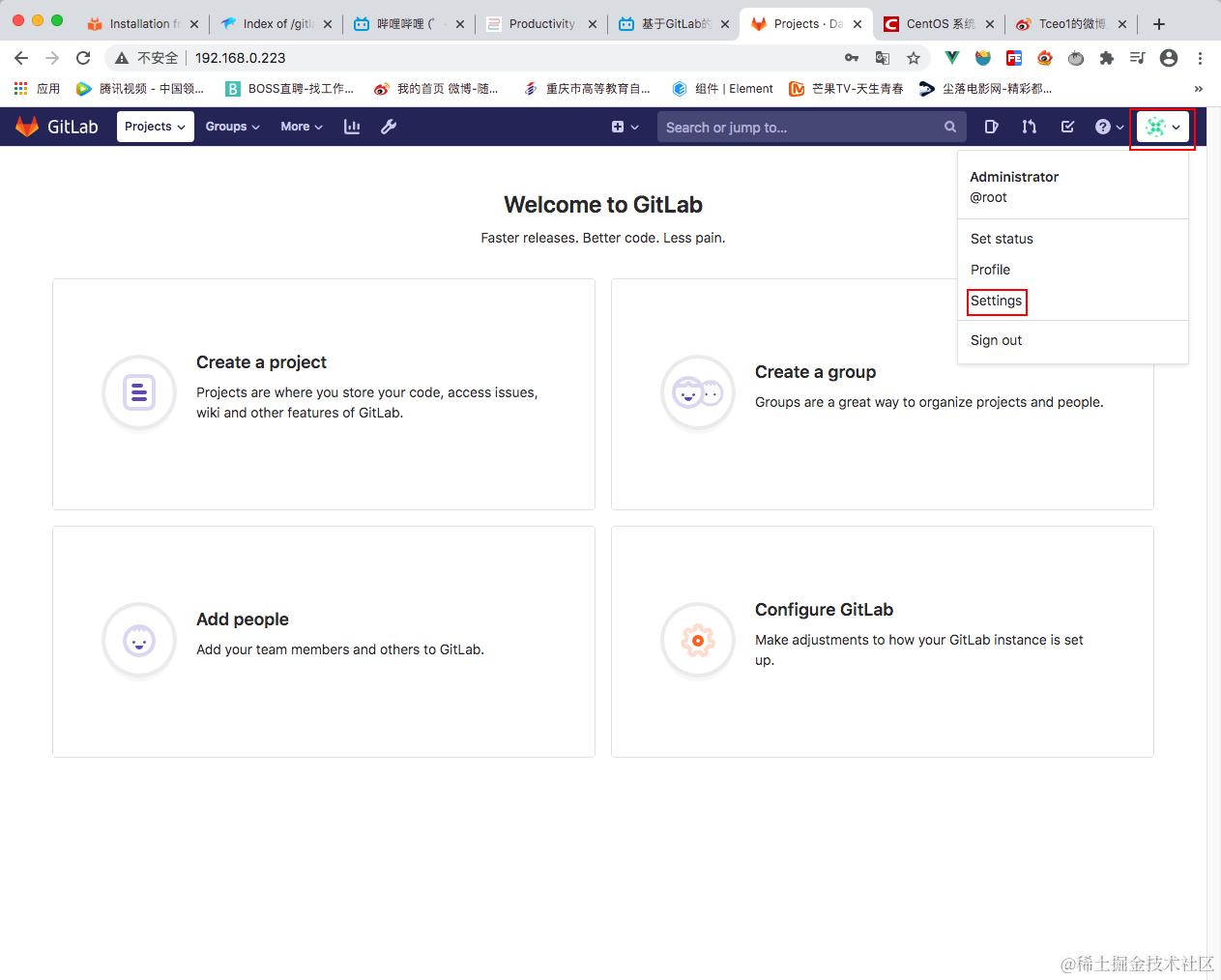This screenshot has width=1221, height=980.
Task: Switch to the Installation tab
Action: 143,23
